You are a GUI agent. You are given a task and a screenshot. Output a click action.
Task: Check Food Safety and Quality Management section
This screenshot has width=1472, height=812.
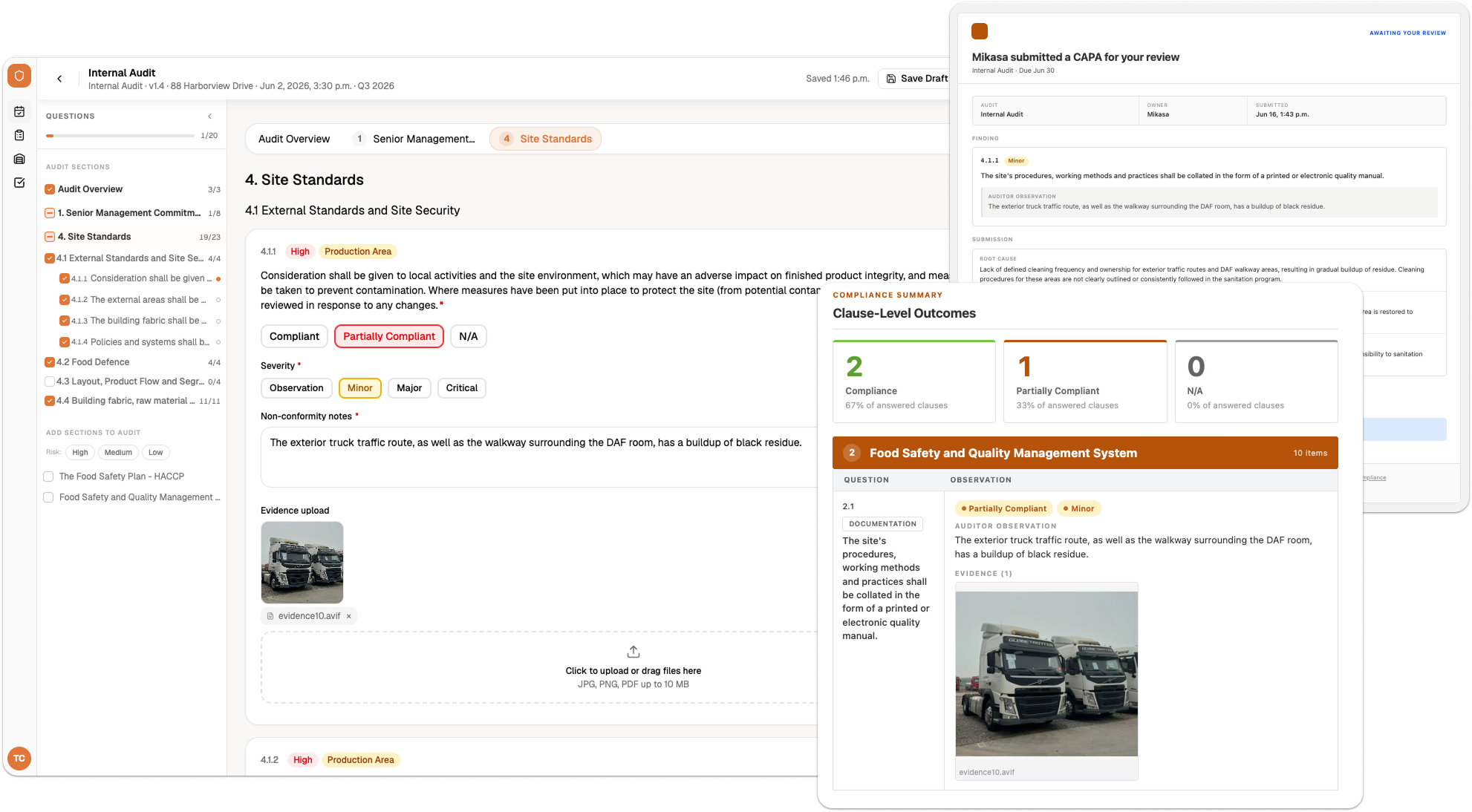[48, 497]
